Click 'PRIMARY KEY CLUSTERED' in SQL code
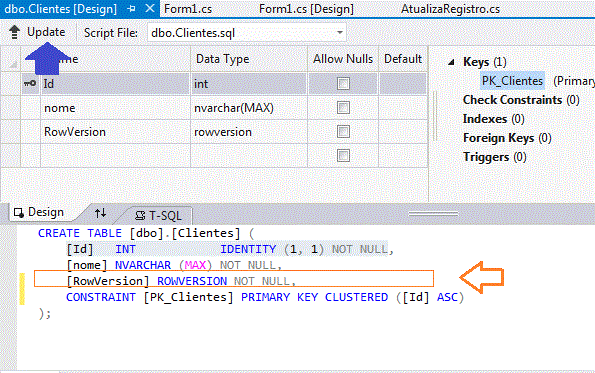The image size is (595, 373). (315, 297)
